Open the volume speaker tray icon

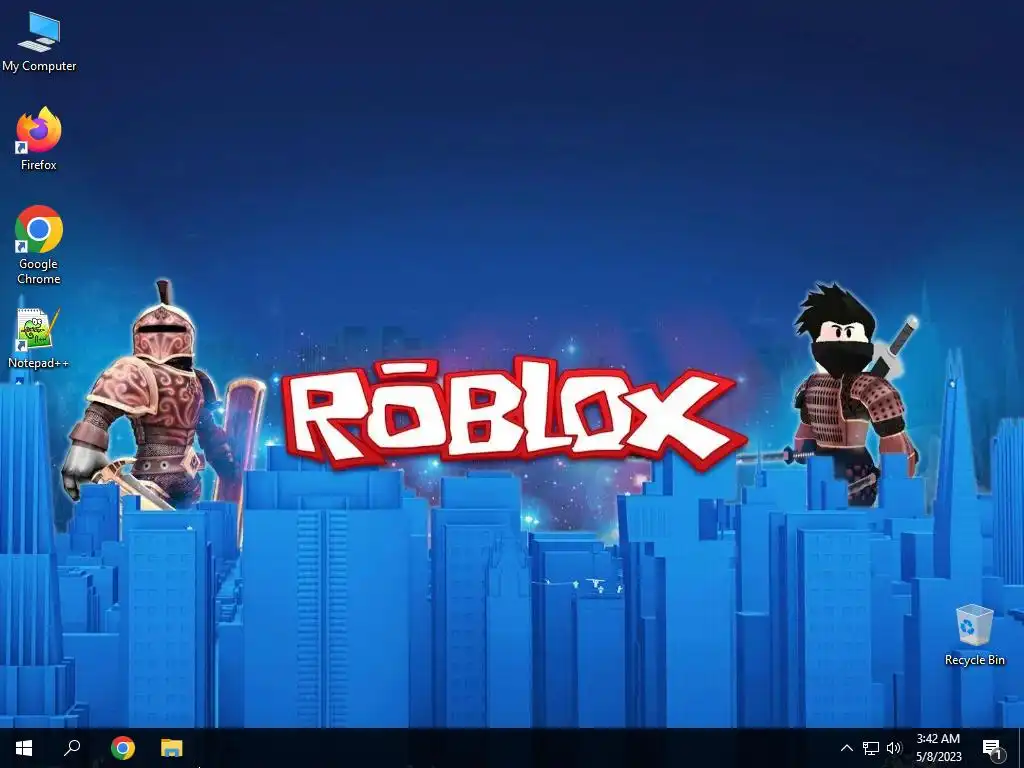[894, 748]
